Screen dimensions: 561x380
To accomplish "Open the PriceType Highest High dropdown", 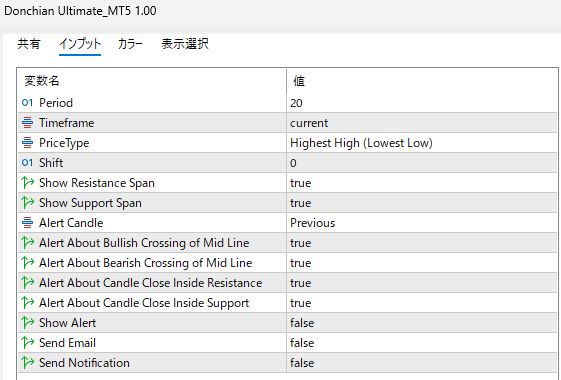I will [421, 143].
